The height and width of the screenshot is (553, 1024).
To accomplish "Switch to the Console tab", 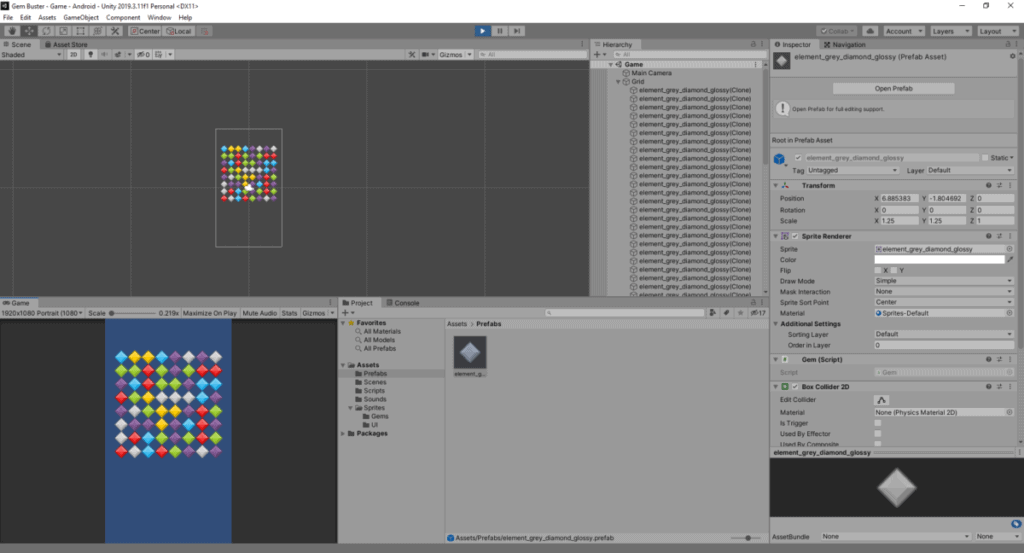I will pos(407,302).
